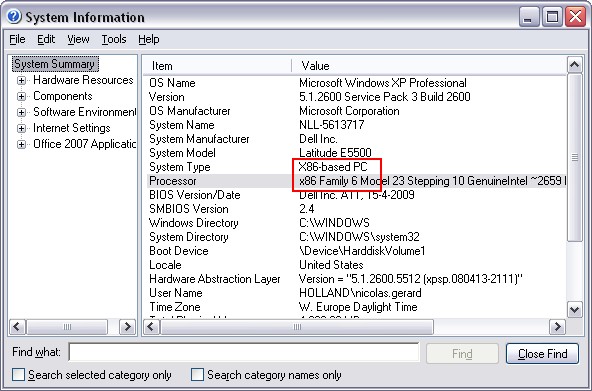Select the OS Name row
This screenshot has width=592, height=391.
[x=355, y=83]
